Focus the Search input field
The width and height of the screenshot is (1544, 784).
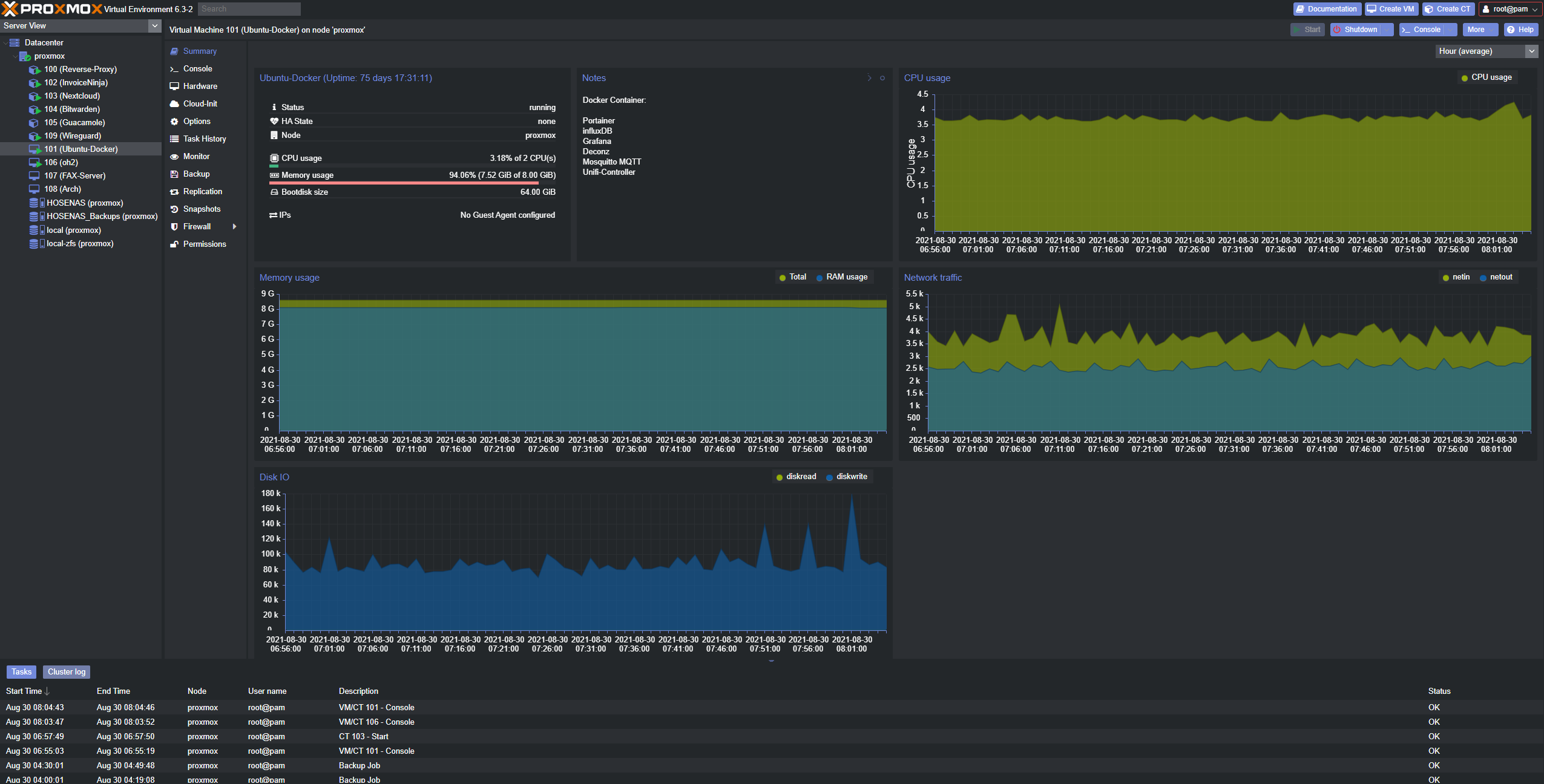pyautogui.click(x=249, y=9)
